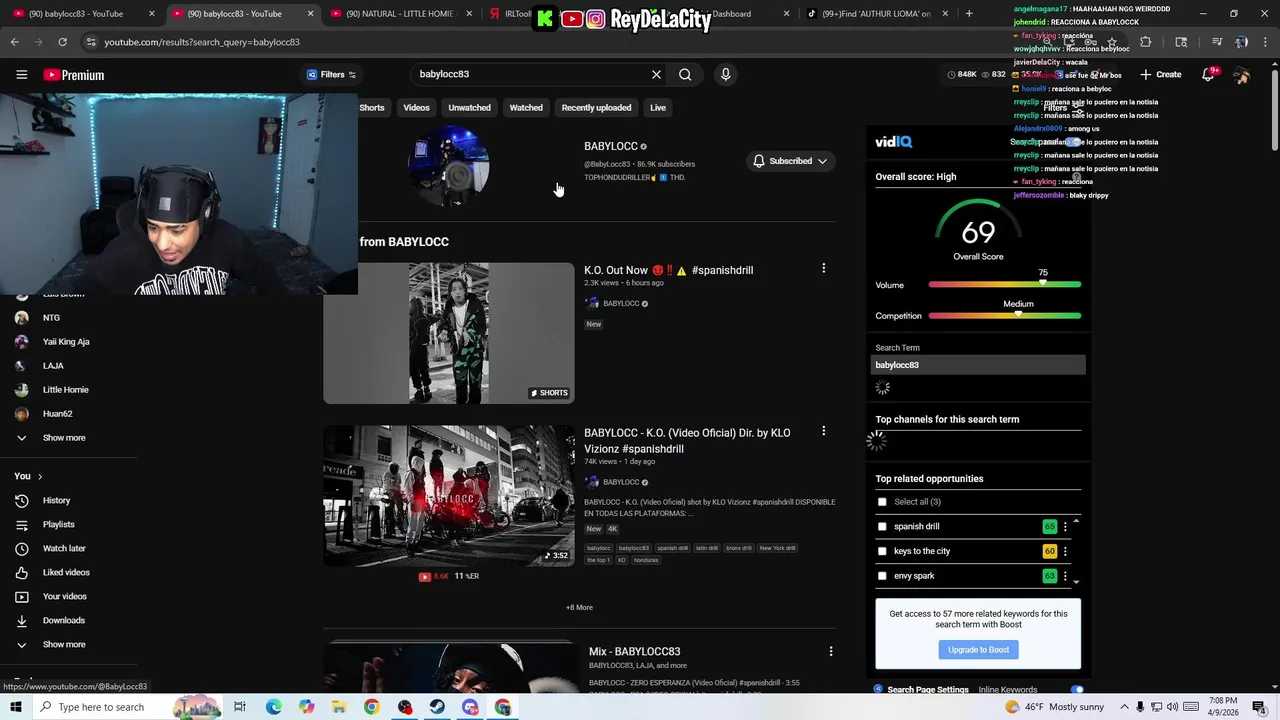The height and width of the screenshot is (720, 1280).
Task: Open more actions for the BABYLOCC K.O. video
Action: click(x=823, y=431)
